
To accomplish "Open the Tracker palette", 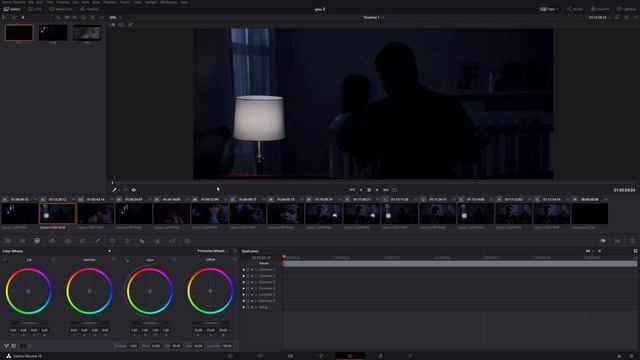I will coord(127,241).
